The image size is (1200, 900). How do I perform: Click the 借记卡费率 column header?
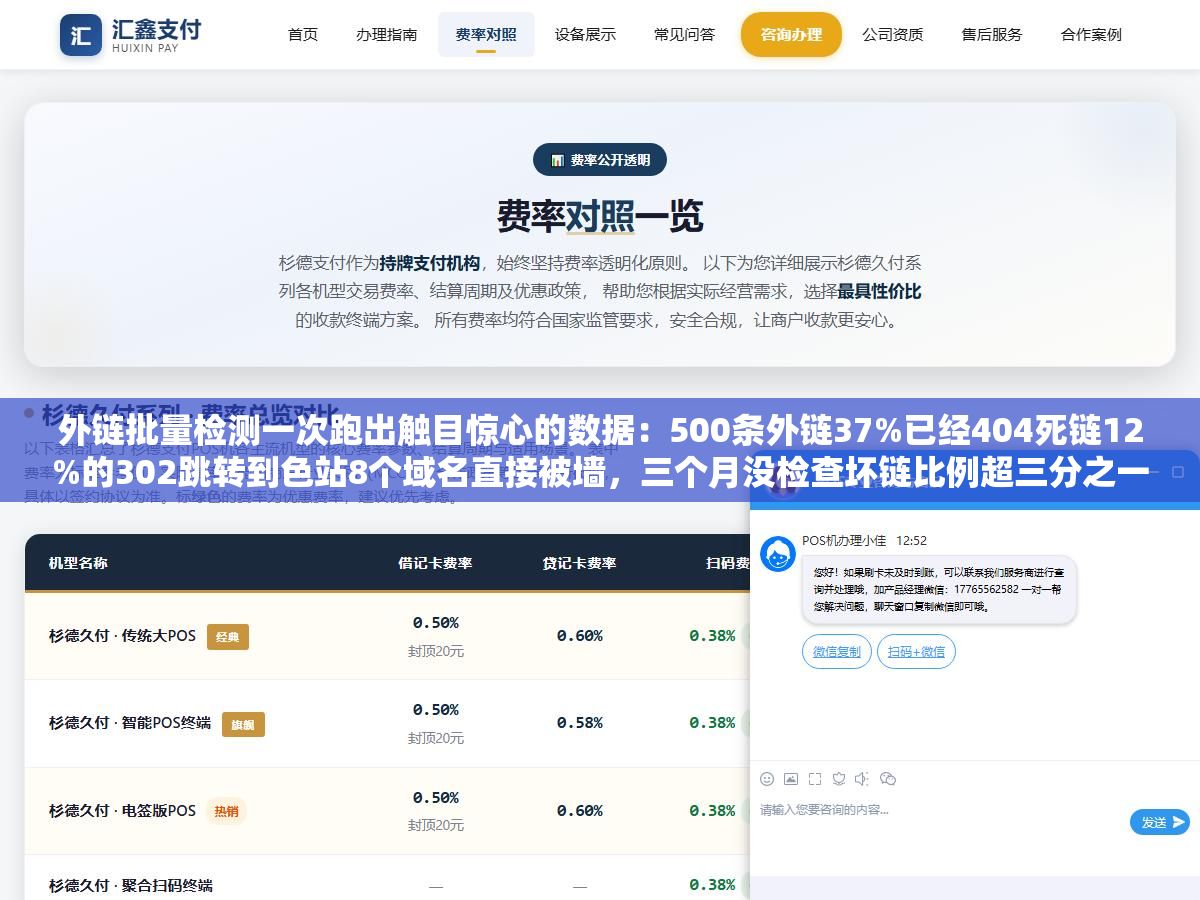click(x=435, y=563)
